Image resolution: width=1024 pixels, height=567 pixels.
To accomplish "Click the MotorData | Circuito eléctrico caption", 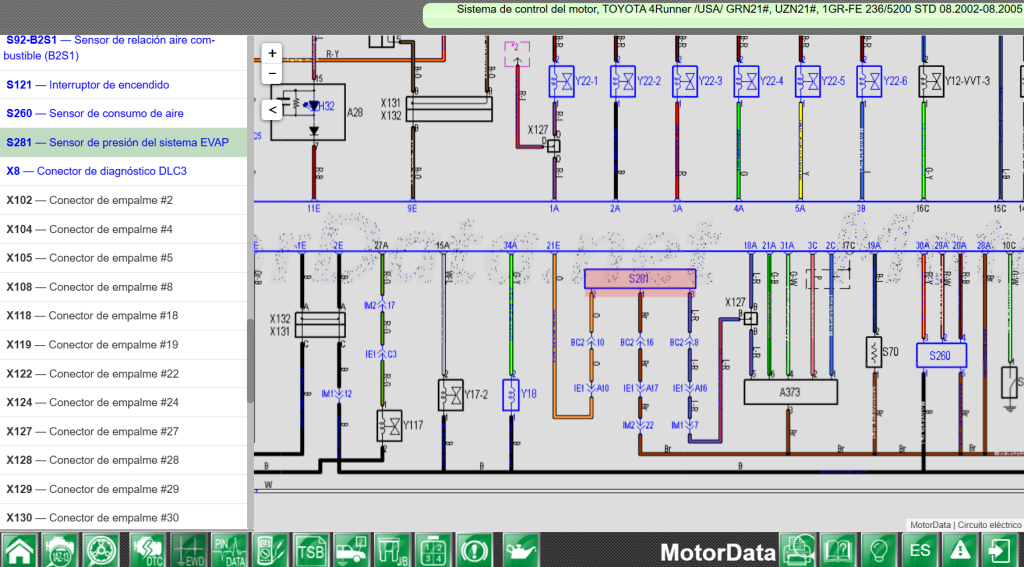I will (x=966, y=525).
